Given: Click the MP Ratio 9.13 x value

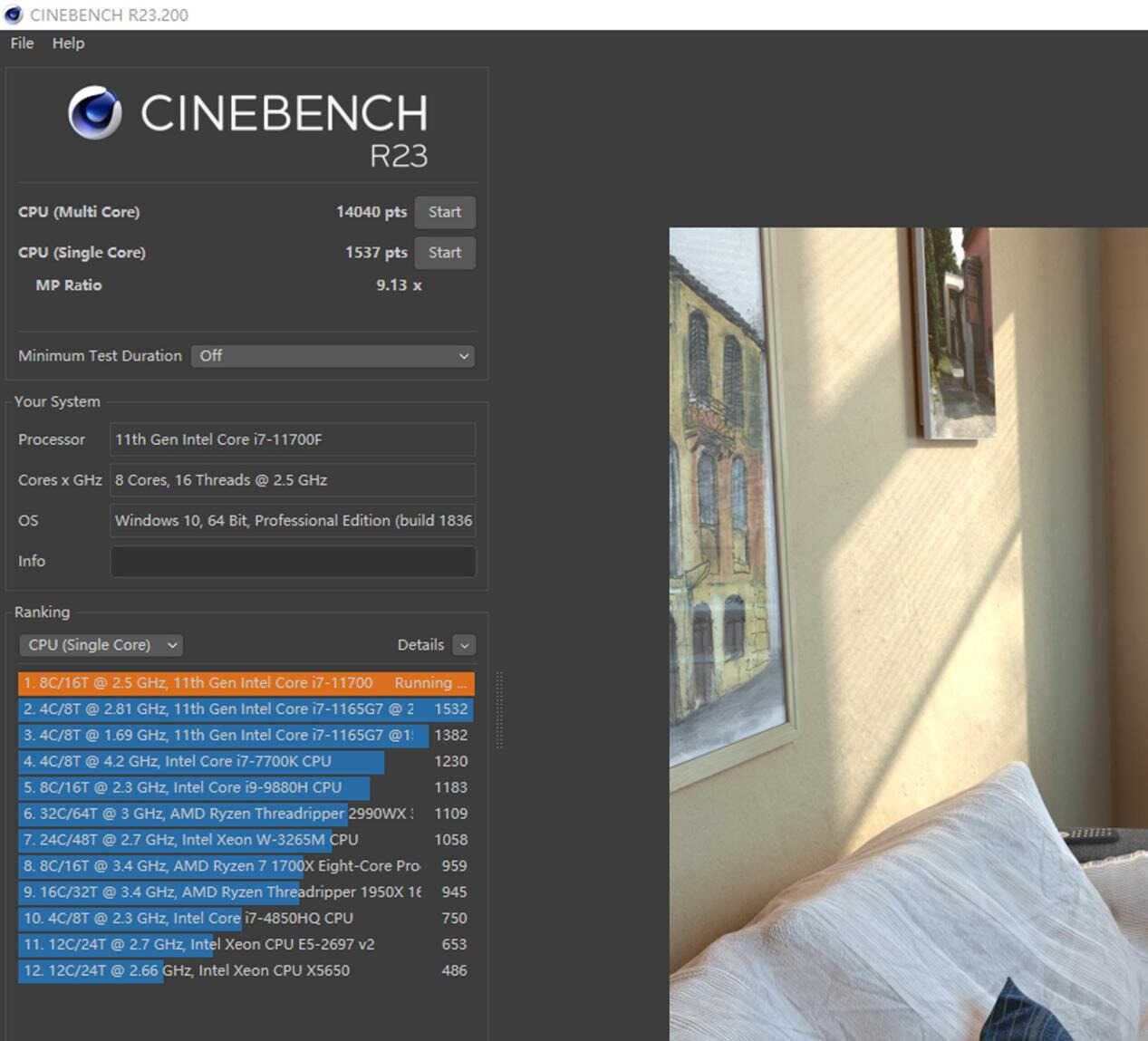Looking at the screenshot, I should 399,285.
